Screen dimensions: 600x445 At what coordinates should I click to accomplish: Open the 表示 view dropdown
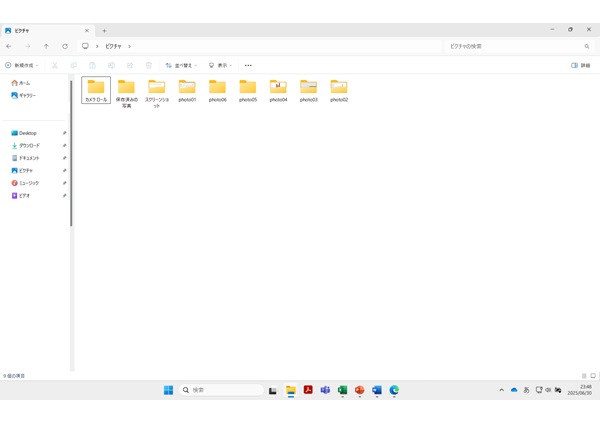220,65
